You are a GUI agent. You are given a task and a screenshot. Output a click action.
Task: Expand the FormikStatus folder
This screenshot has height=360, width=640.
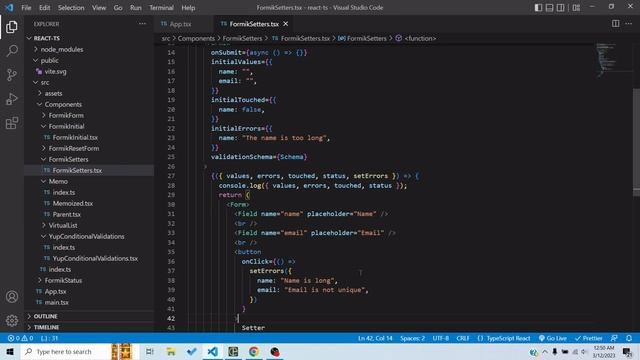89,280
